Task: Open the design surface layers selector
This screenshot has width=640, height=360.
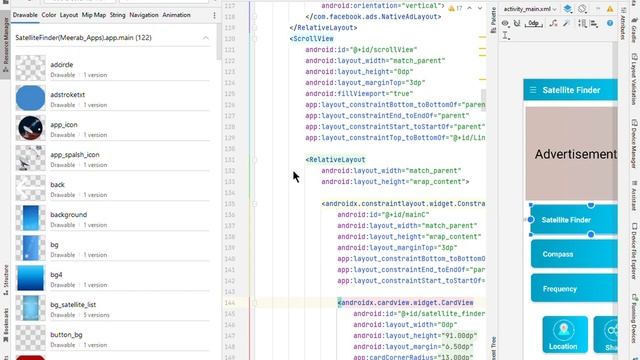Action: pyautogui.click(x=568, y=9)
